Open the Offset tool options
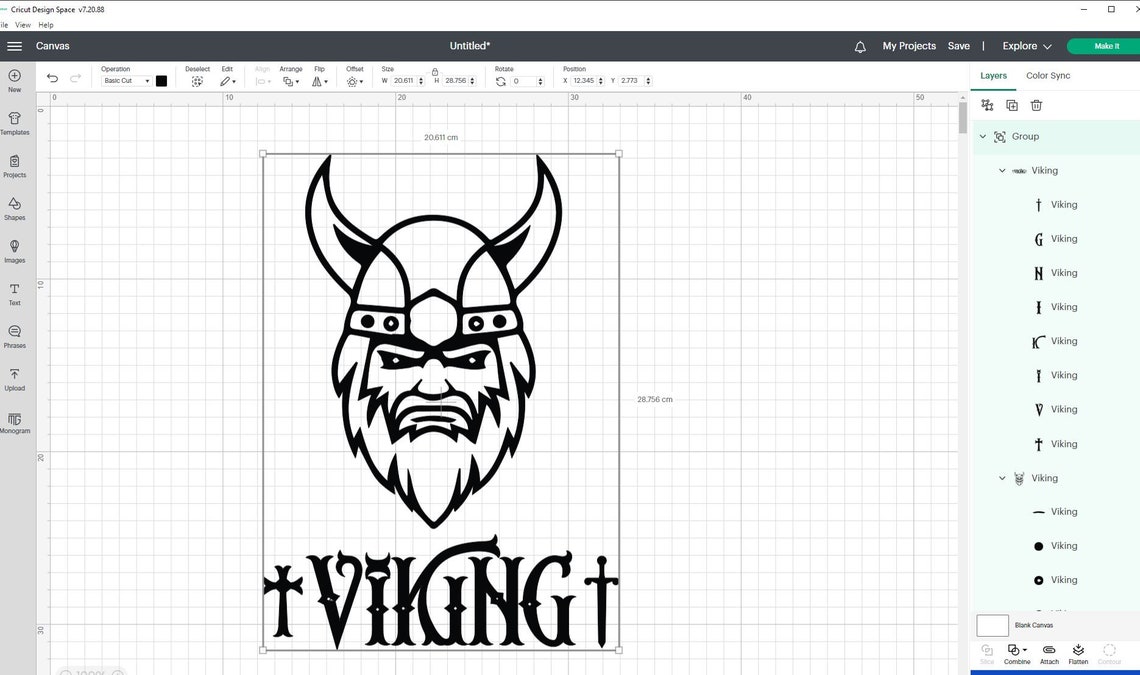The height and width of the screenshot is (675, 1140). [x=355, y=80]
